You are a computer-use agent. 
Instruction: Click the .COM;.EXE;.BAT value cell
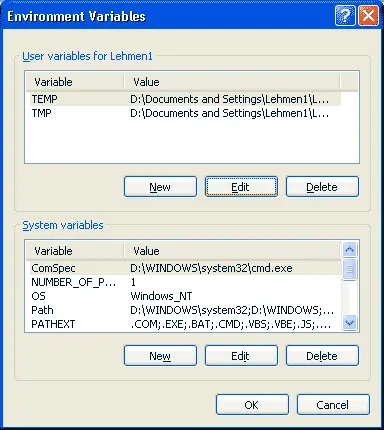[231, 324]
